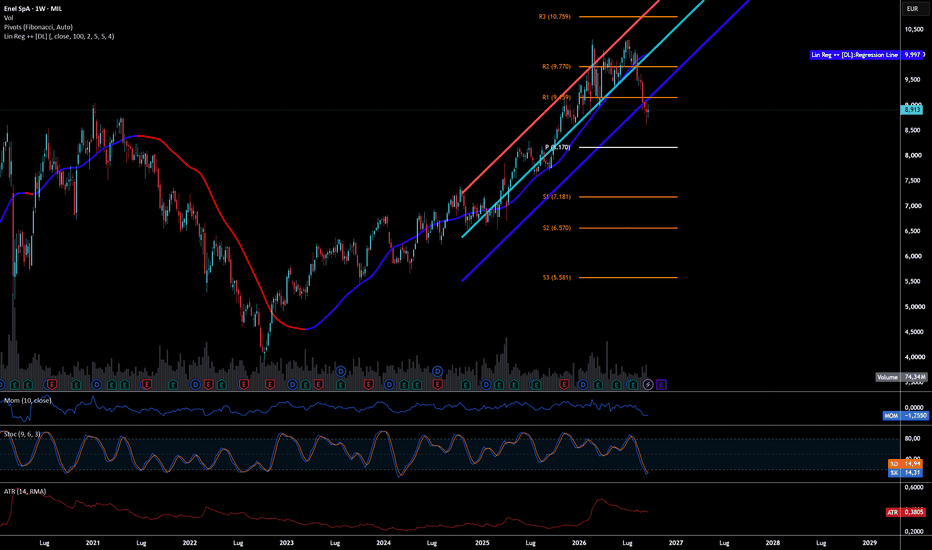Click the Enel SpA symbol title
The height and width of the screenshot is (550, 932).
[x=33, y=9]
